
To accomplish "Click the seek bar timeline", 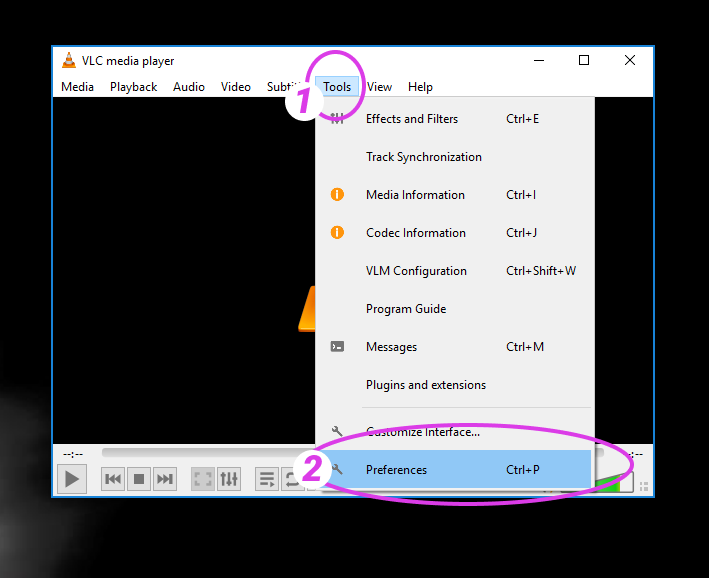I will click(x=200, y=453).
